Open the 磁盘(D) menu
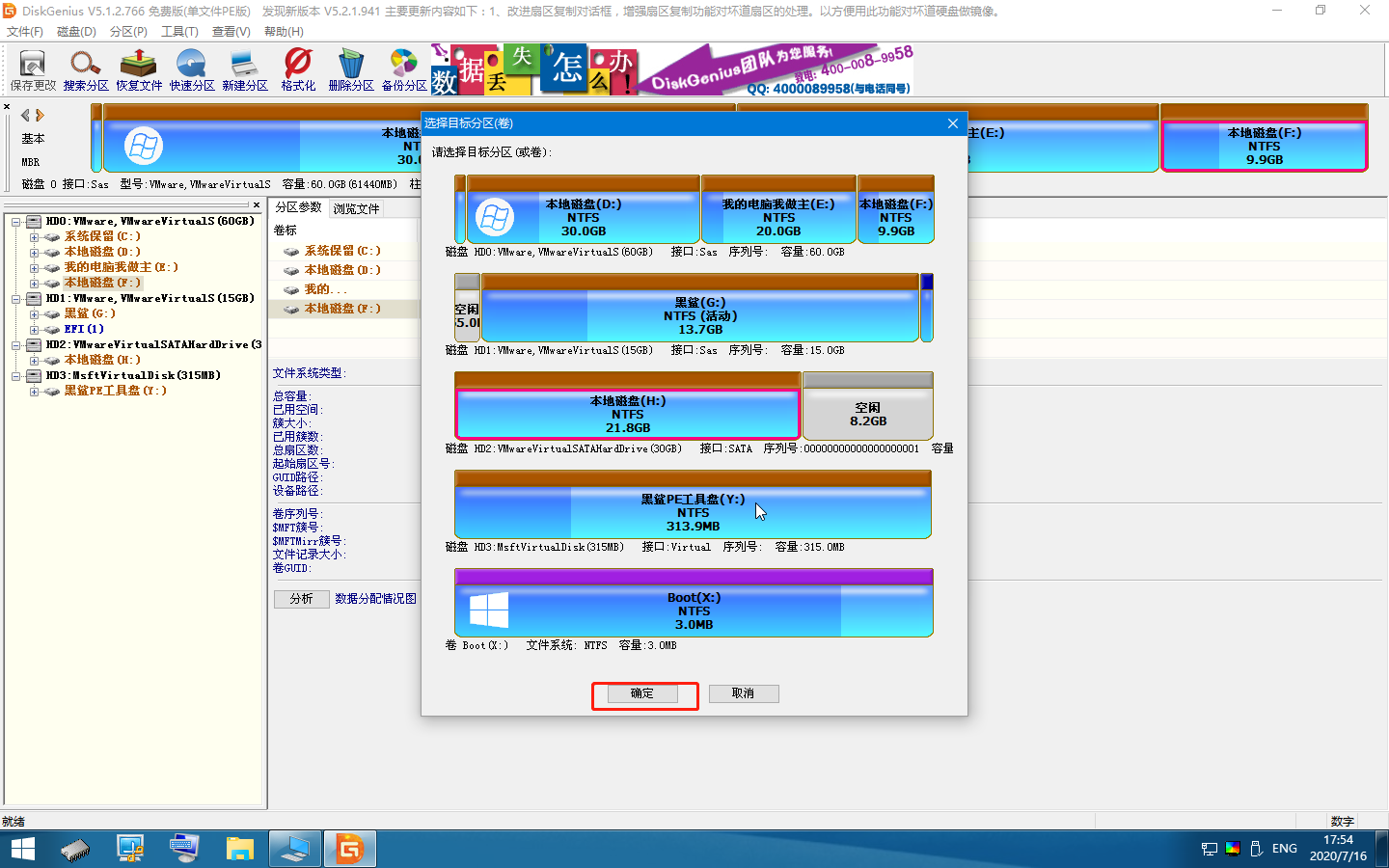Screen dimensions: 1389x868 [76, 32]
